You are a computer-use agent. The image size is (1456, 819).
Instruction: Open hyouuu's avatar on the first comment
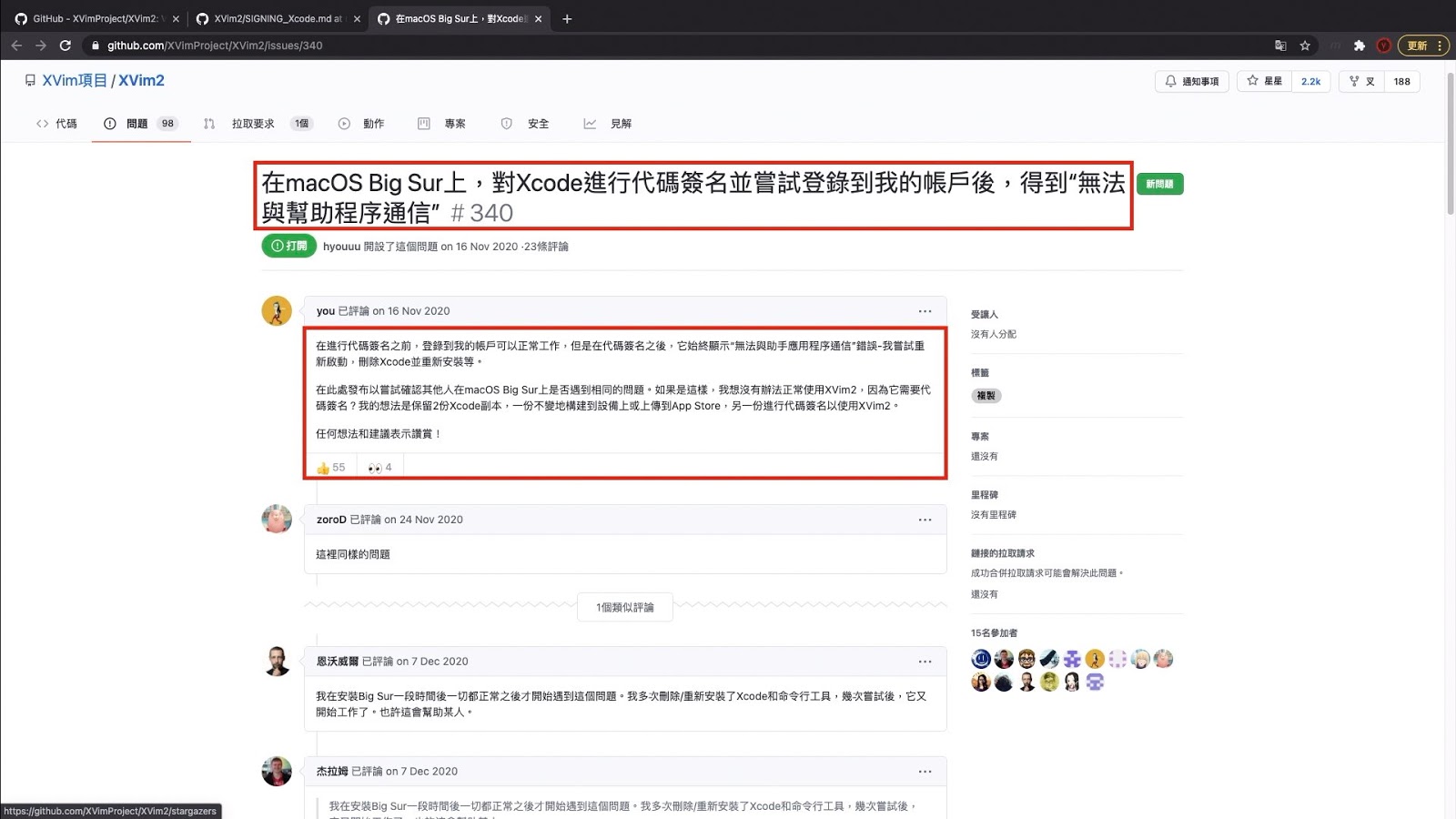coord(277,311)
